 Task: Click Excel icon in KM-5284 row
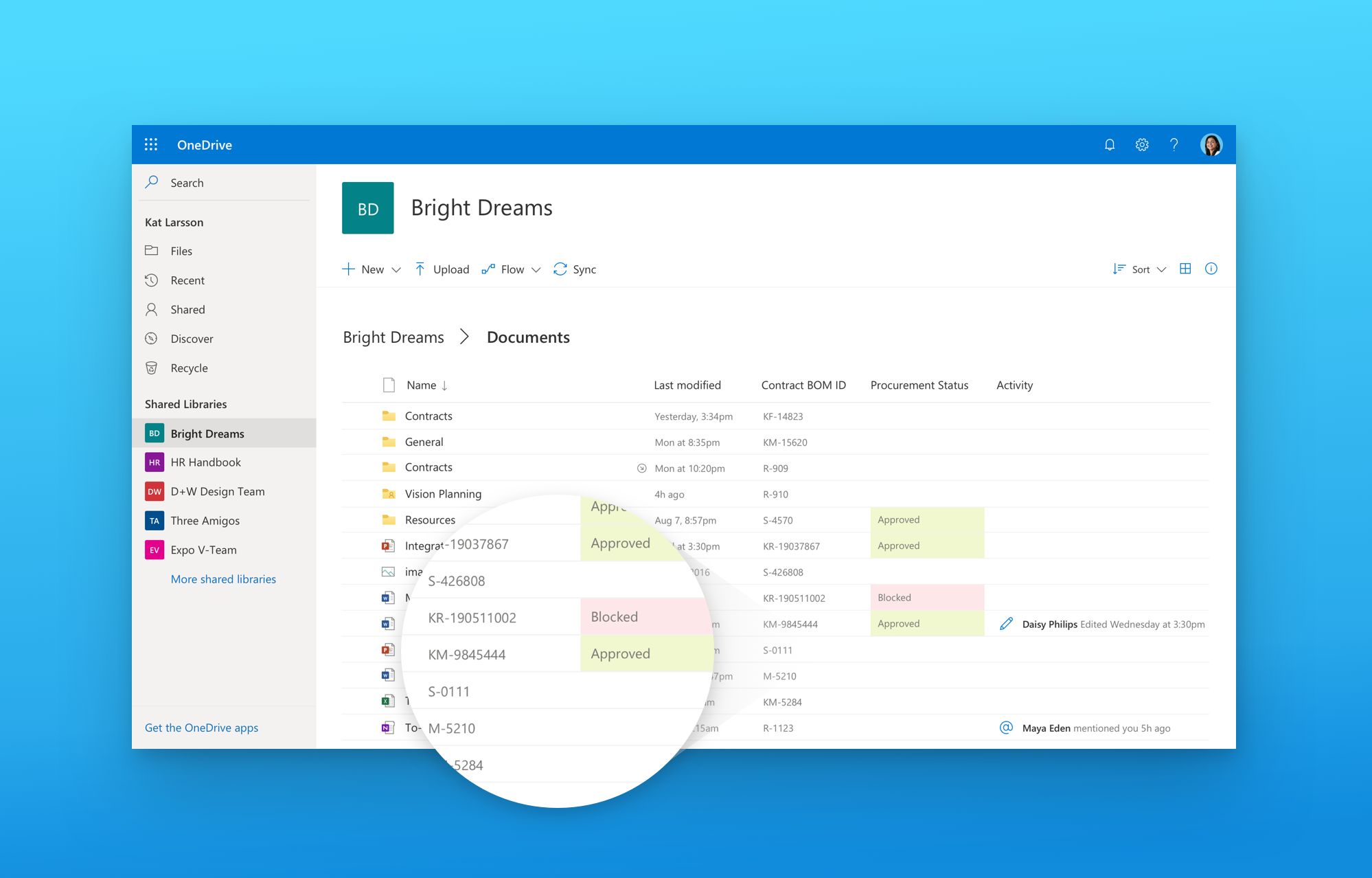click(388, 701)
